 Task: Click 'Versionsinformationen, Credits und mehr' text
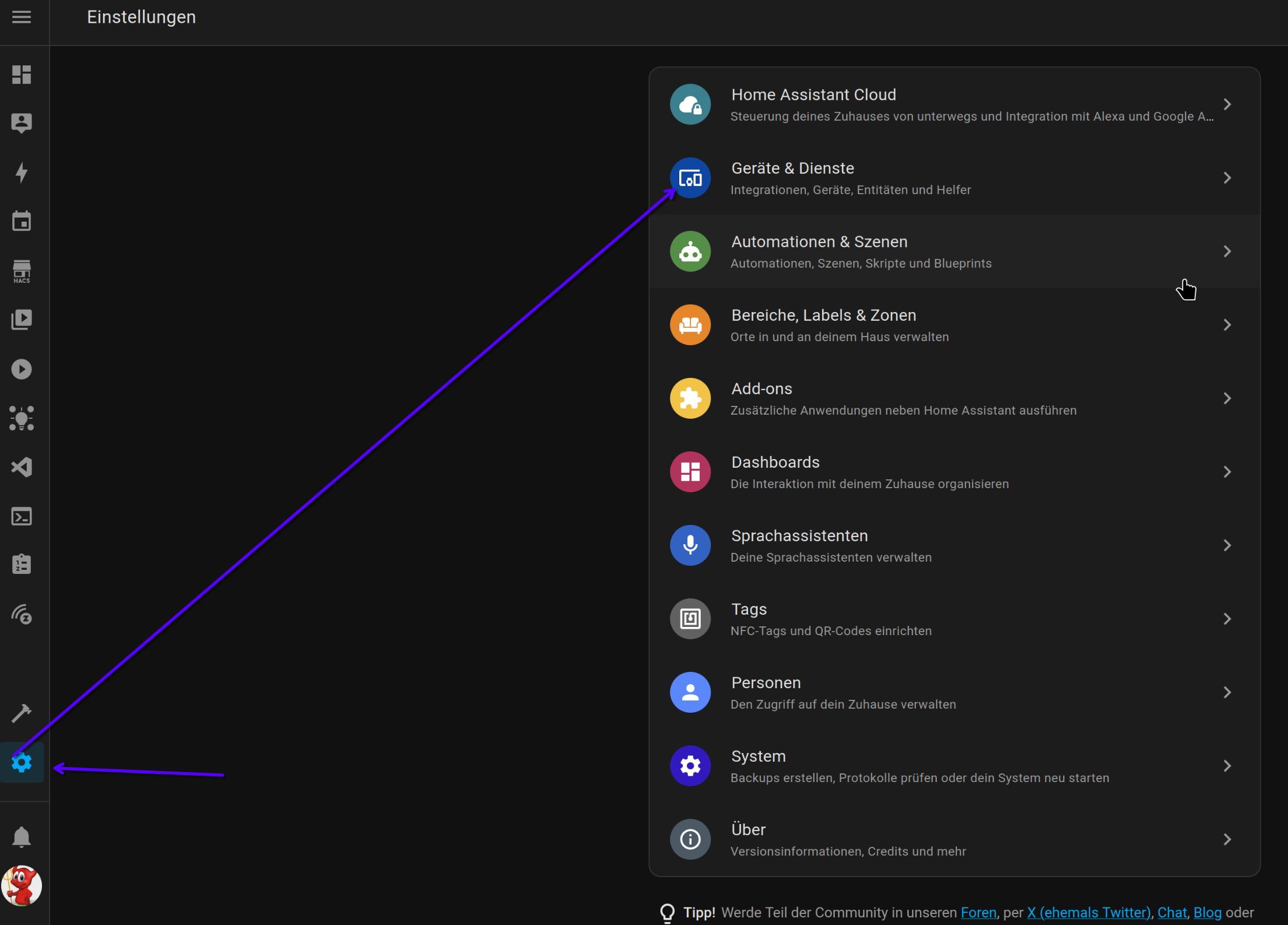pos(848,852)
